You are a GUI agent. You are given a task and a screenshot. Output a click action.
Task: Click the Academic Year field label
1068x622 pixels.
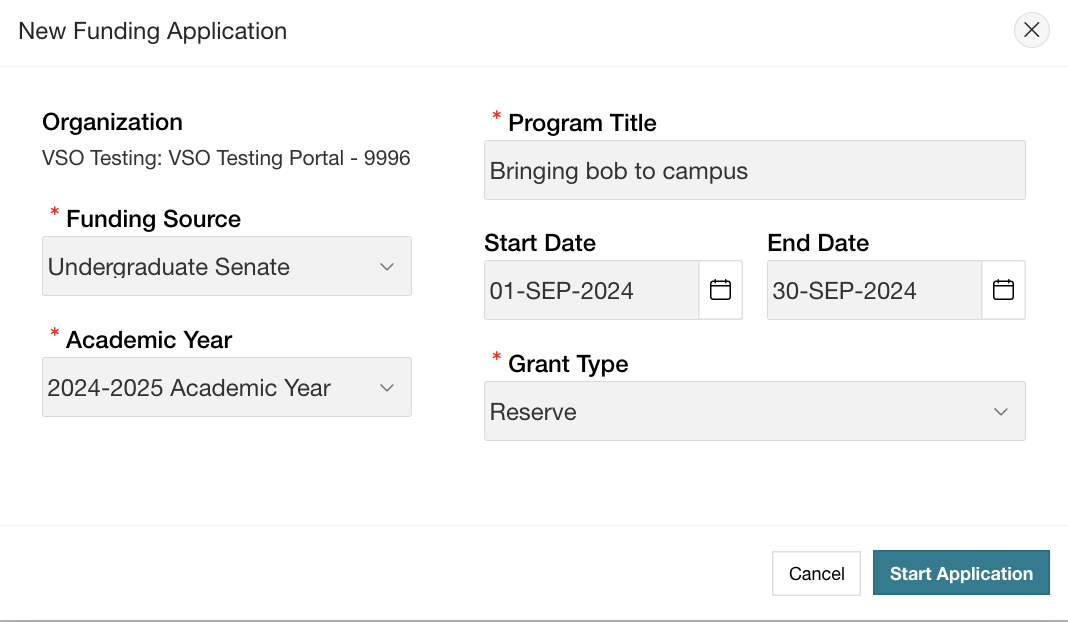point(148,339)
